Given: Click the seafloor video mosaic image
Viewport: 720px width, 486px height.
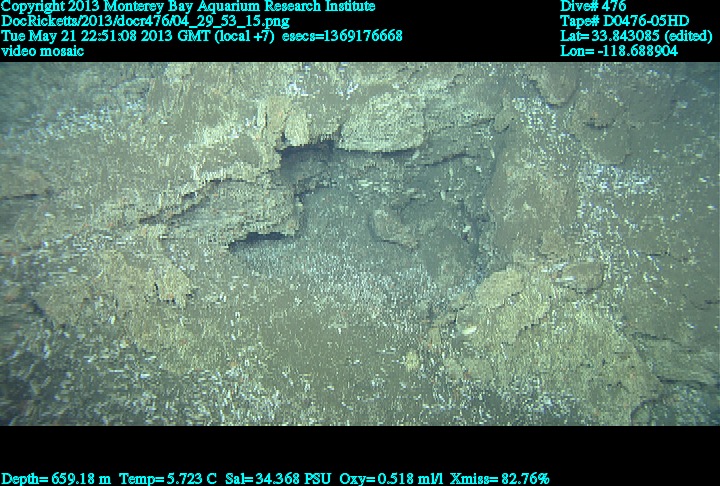Looking at the screenshot, I should click(x=360, y=244).
